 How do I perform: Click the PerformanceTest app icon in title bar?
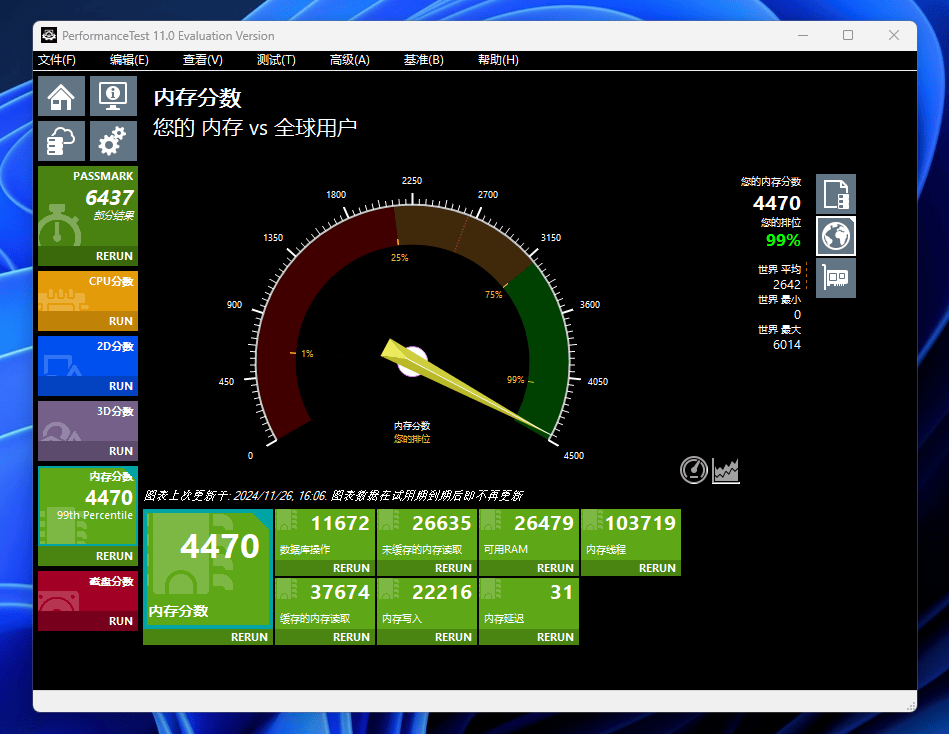pos(48,36)
